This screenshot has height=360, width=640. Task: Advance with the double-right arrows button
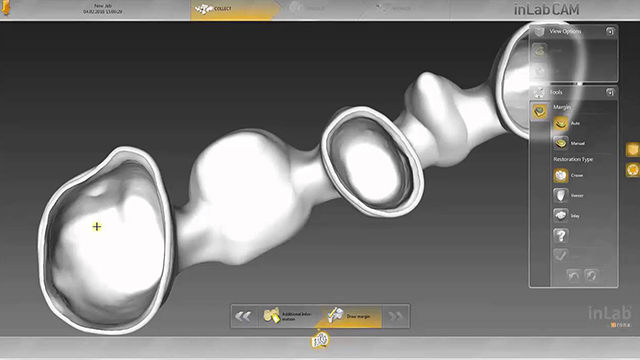(396, 316)
